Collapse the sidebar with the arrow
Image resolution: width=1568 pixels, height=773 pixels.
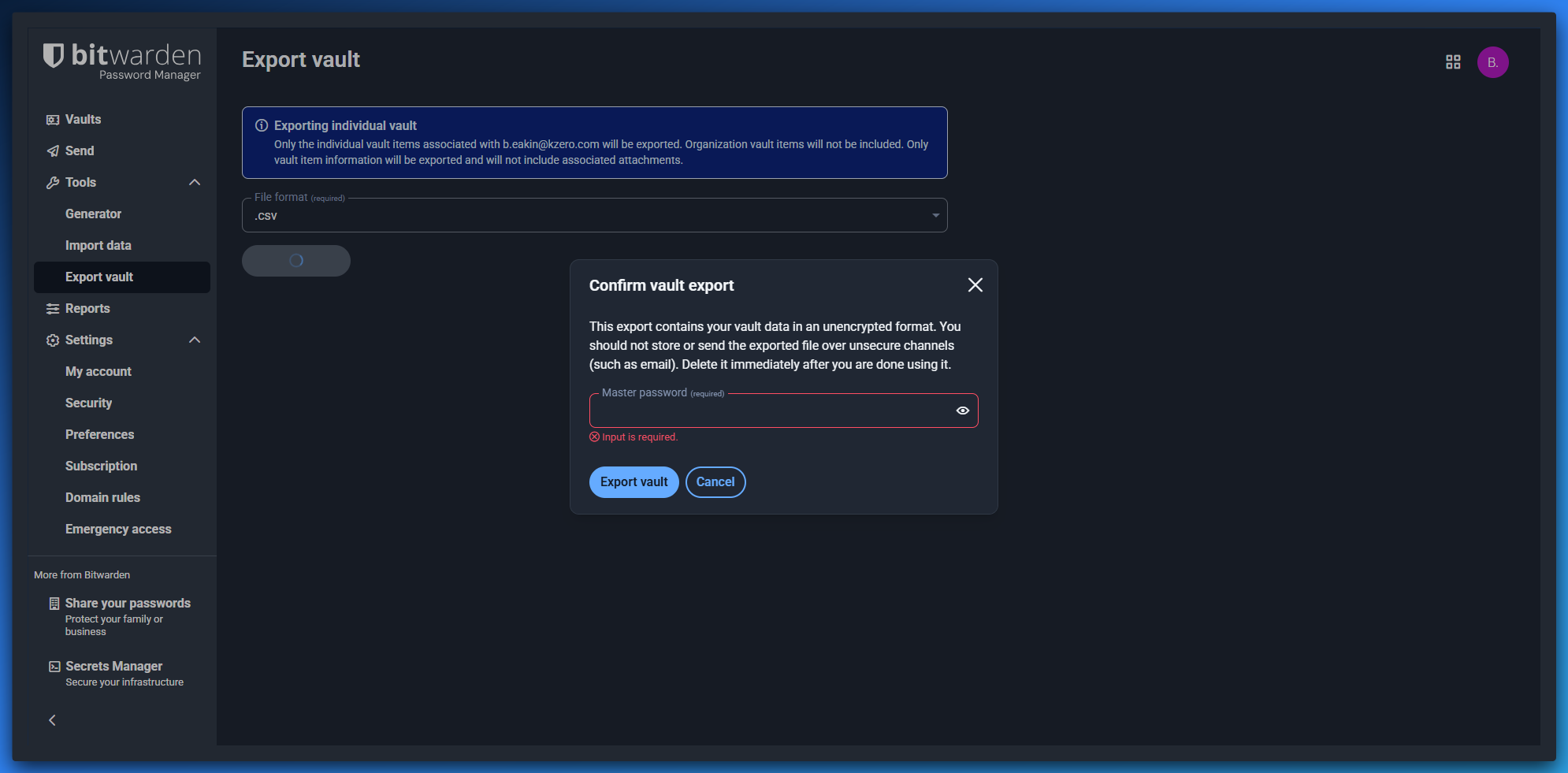(52, 720)
